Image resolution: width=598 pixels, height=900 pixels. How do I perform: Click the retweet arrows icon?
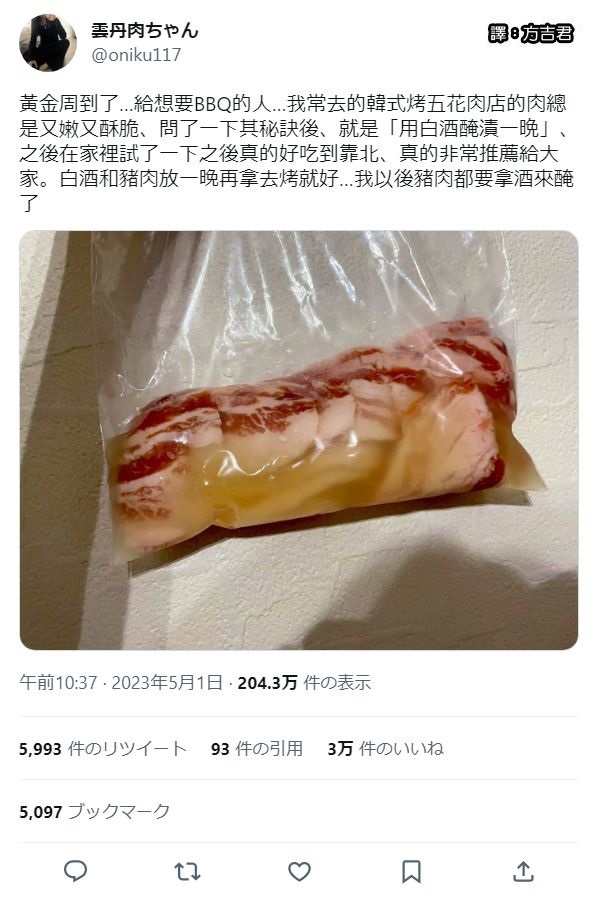pyautogui.click(x=187, y=872)
